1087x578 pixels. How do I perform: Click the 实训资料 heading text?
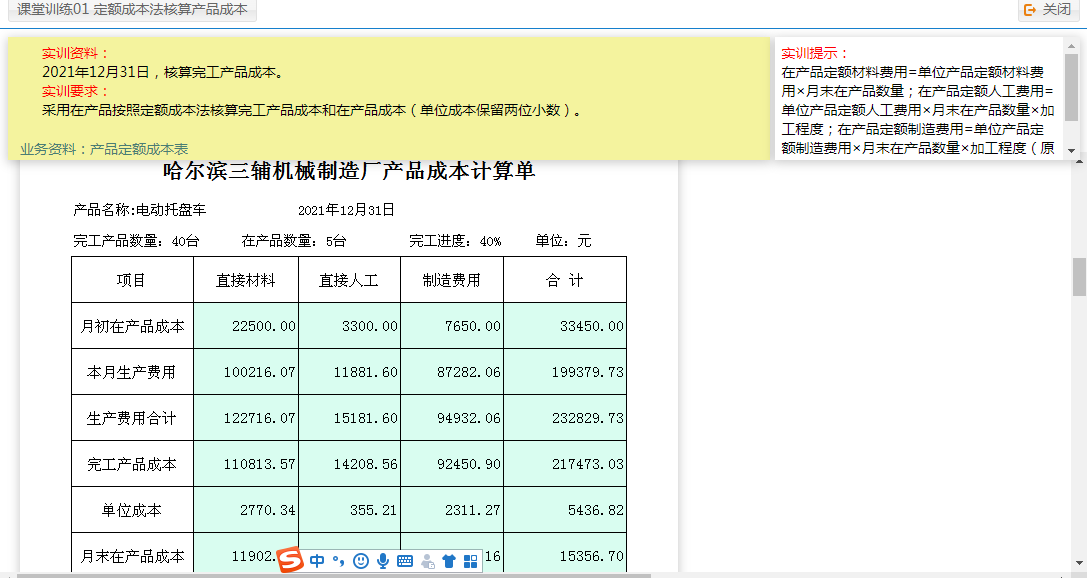[75, 53]
